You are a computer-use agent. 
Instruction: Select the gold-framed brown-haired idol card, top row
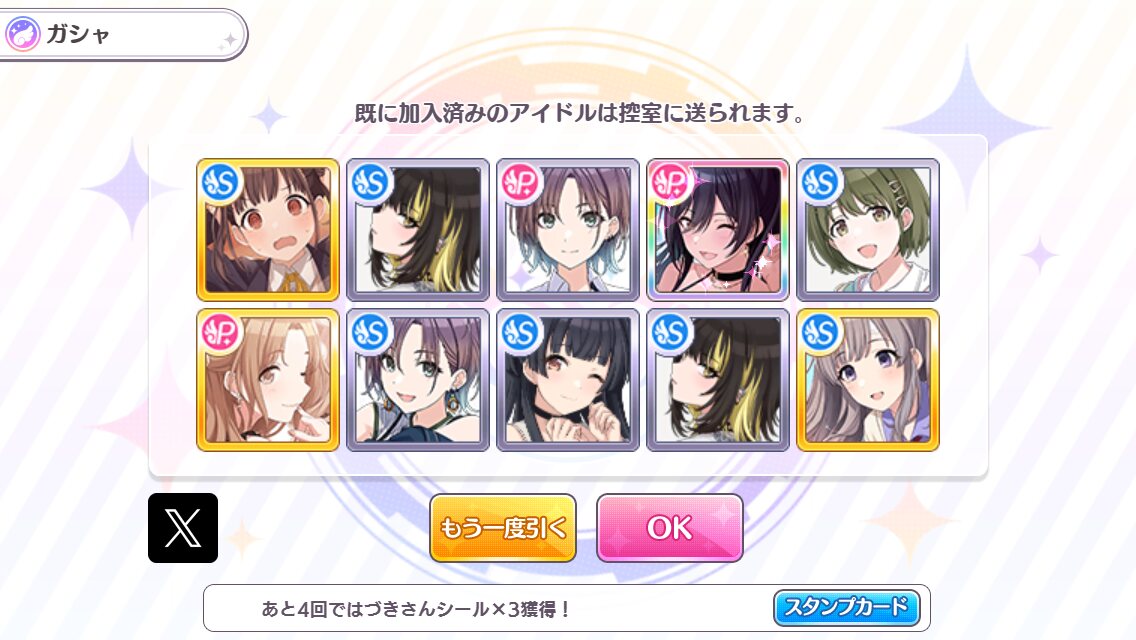[x=268, y=230]
